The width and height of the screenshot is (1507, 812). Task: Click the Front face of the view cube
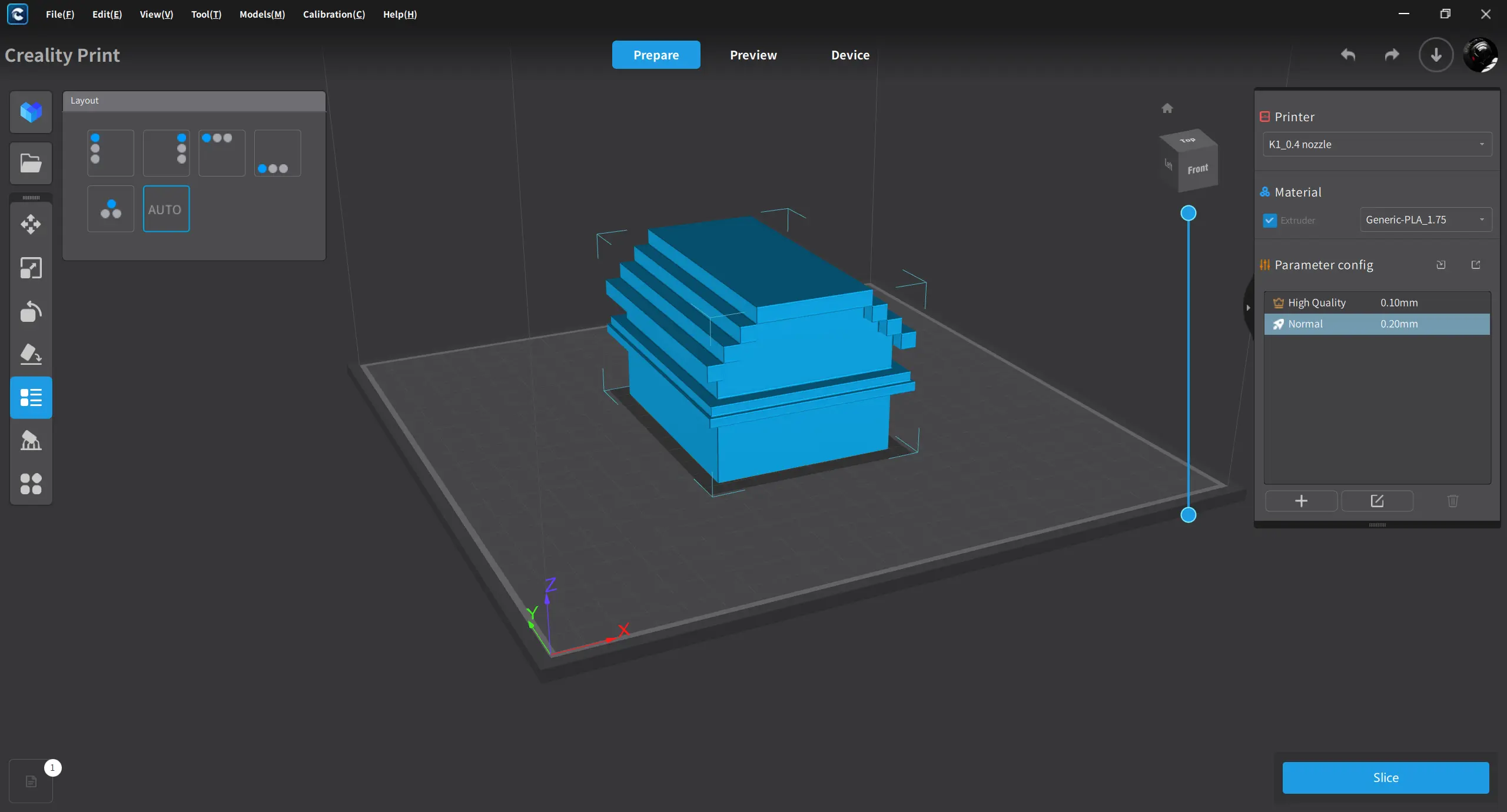[1198, 169]
